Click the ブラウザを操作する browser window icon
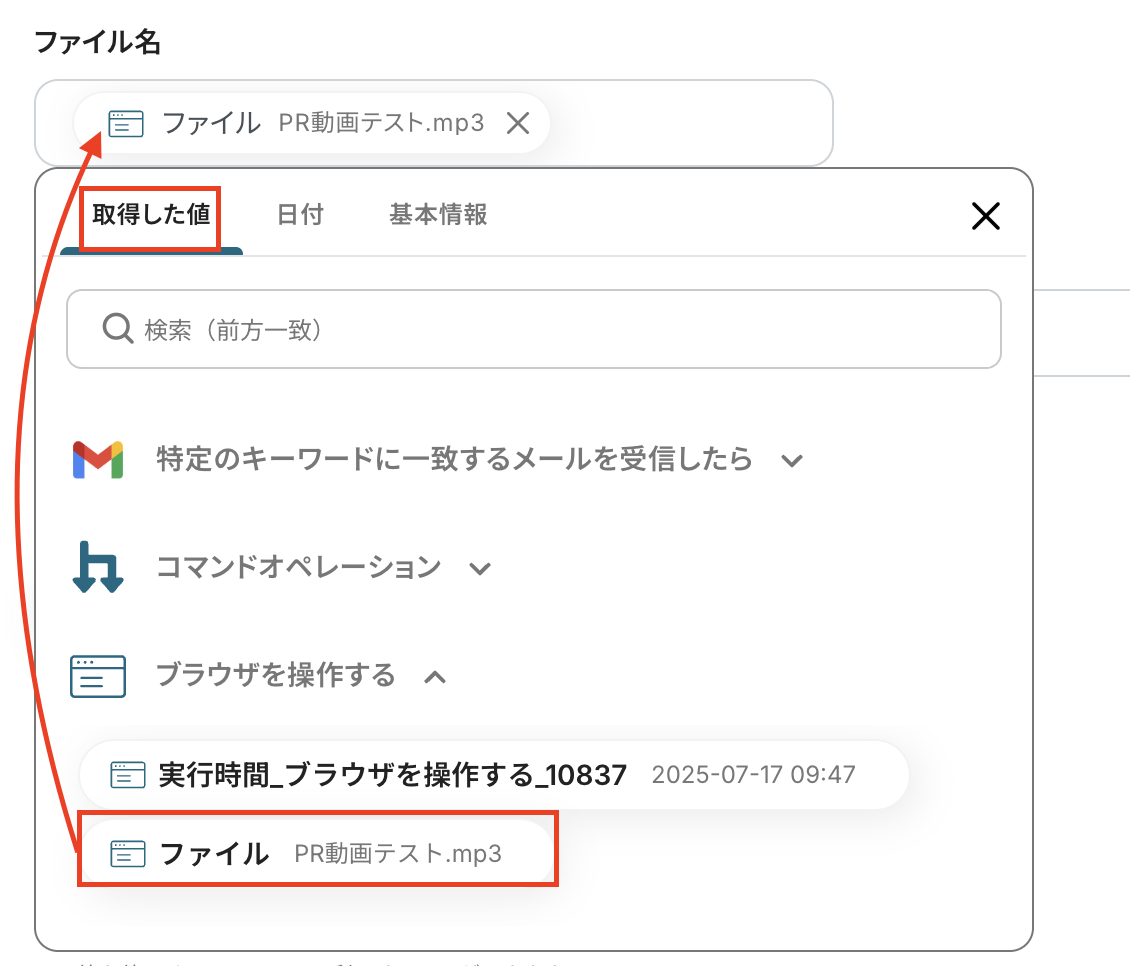The height and width of the screenshot is (966, 1130). (98, 676)
